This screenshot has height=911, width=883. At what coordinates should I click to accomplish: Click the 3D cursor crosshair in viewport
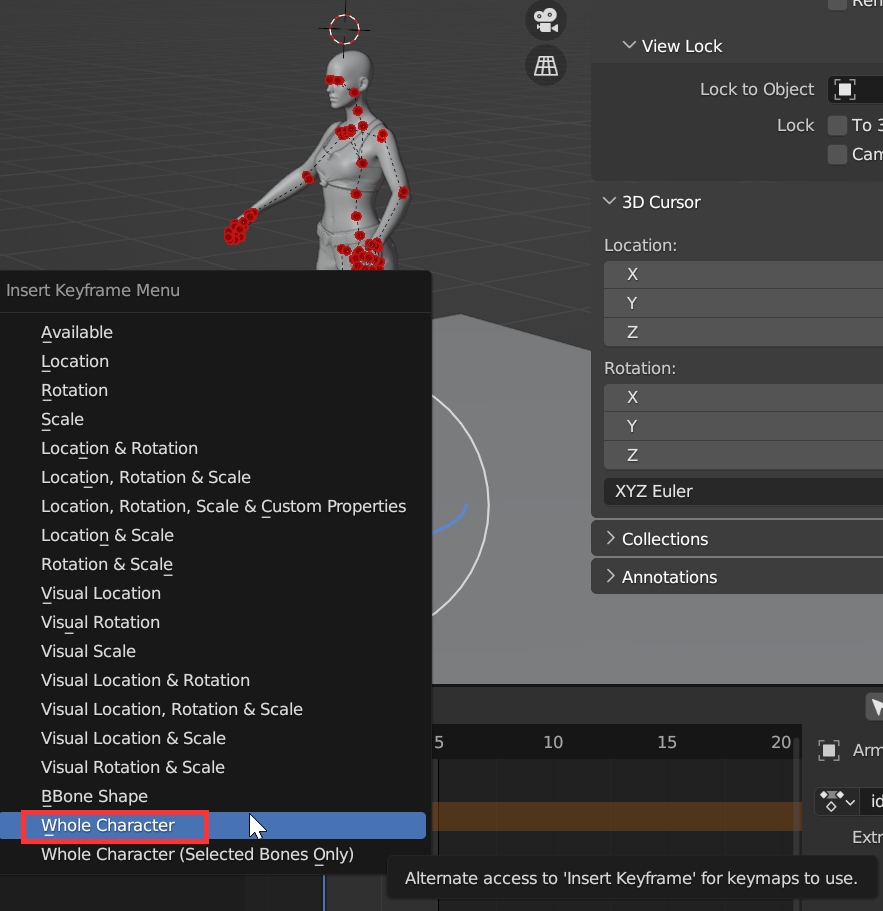[344, 29]
